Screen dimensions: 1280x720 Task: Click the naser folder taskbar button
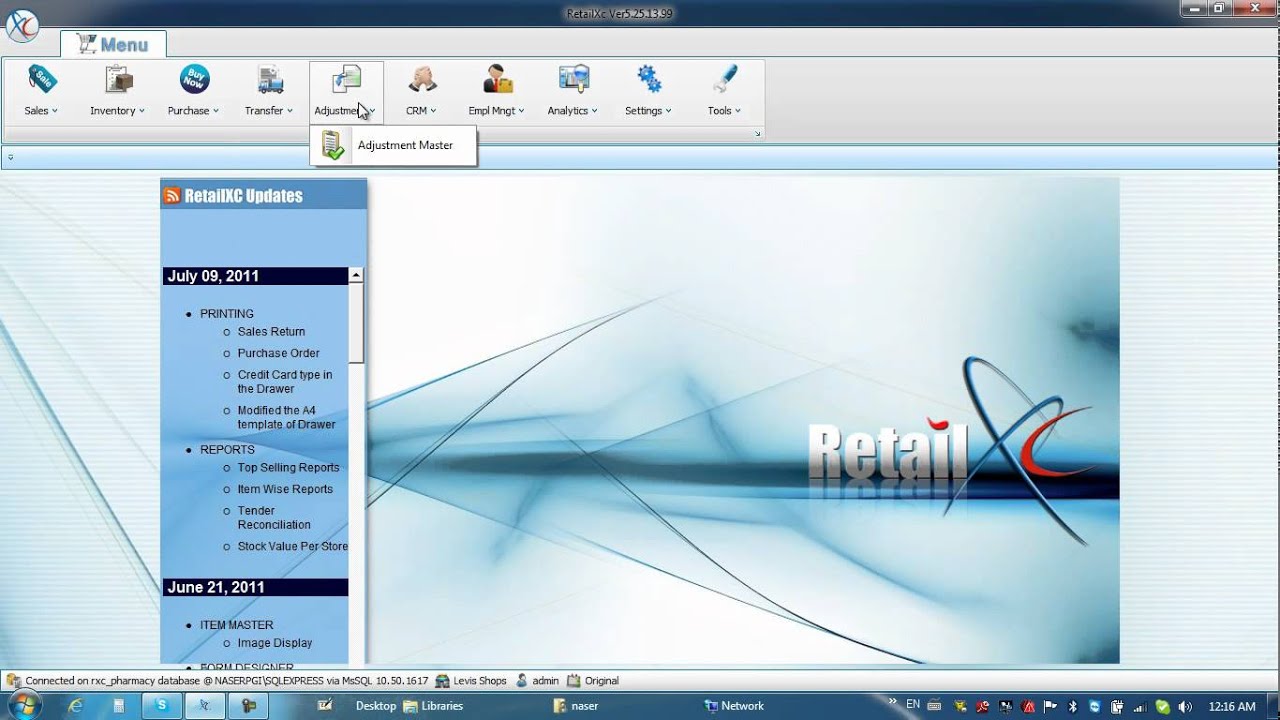pos(576,706)
